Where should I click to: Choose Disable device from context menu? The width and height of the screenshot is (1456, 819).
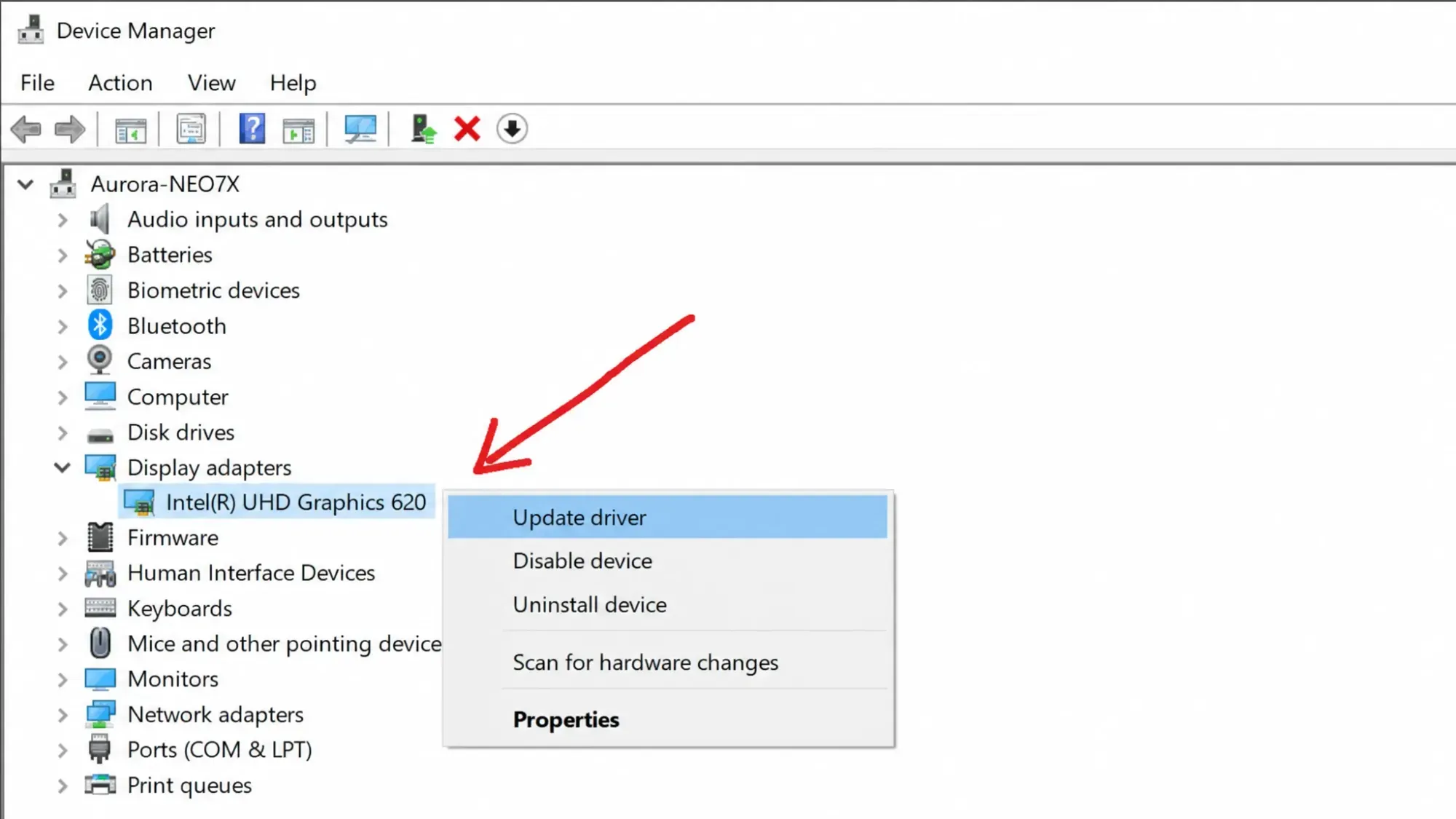pos(668,561)
